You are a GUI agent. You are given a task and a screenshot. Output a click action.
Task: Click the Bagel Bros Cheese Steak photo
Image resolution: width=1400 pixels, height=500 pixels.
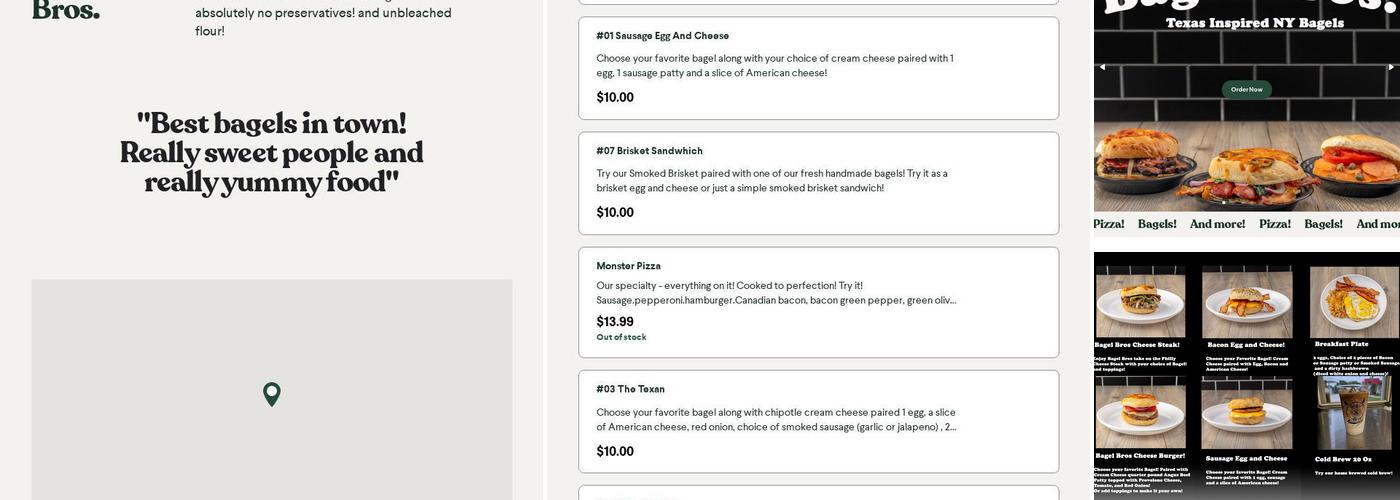[1140, 301]
